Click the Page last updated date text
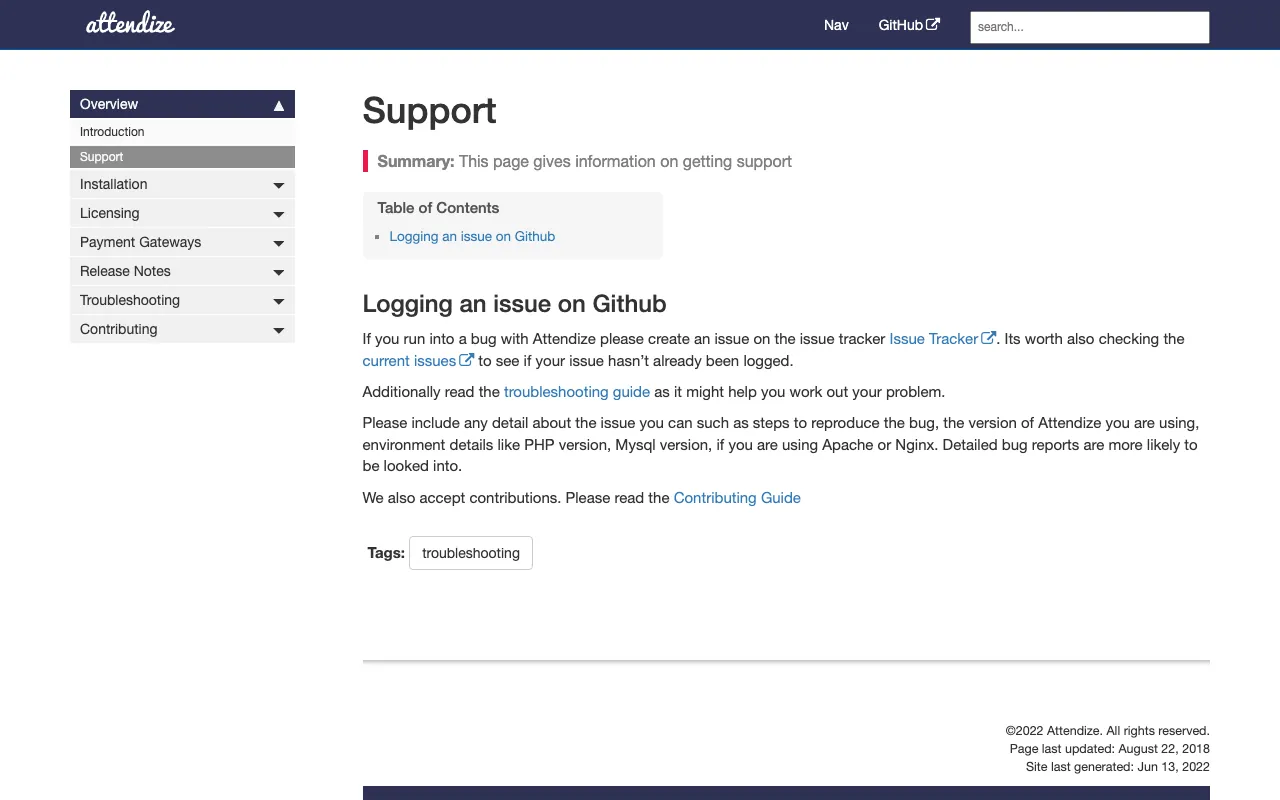Screen dimensions: 1280x800 pos(1110,749)
